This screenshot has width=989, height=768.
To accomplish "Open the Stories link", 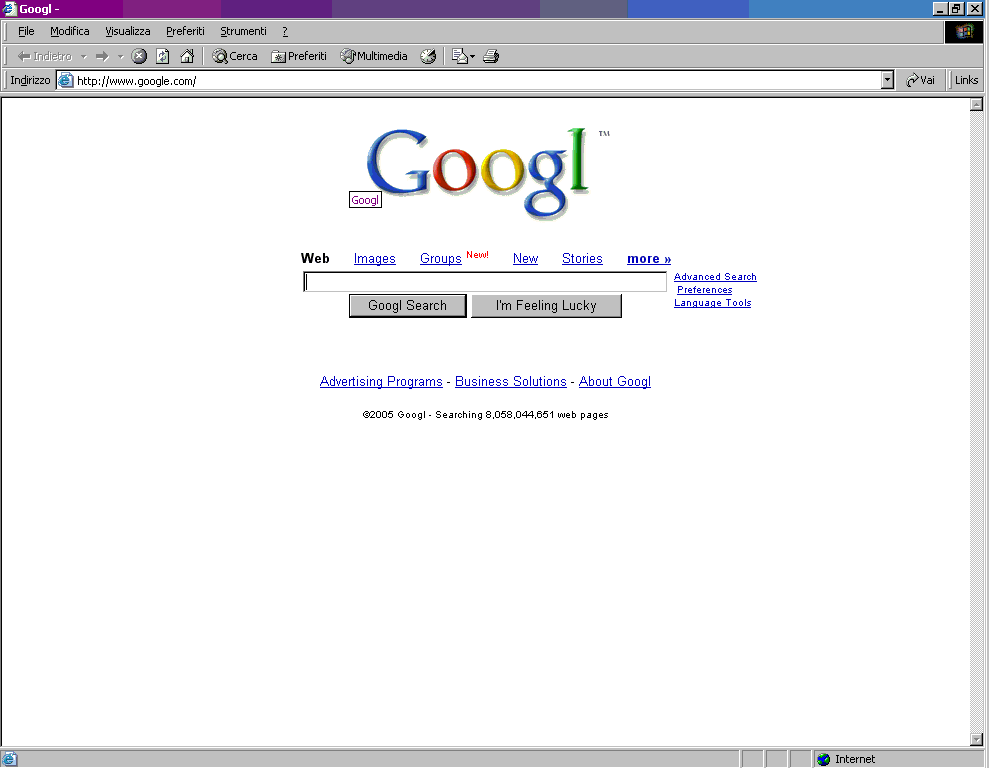I will coord(582,259).
